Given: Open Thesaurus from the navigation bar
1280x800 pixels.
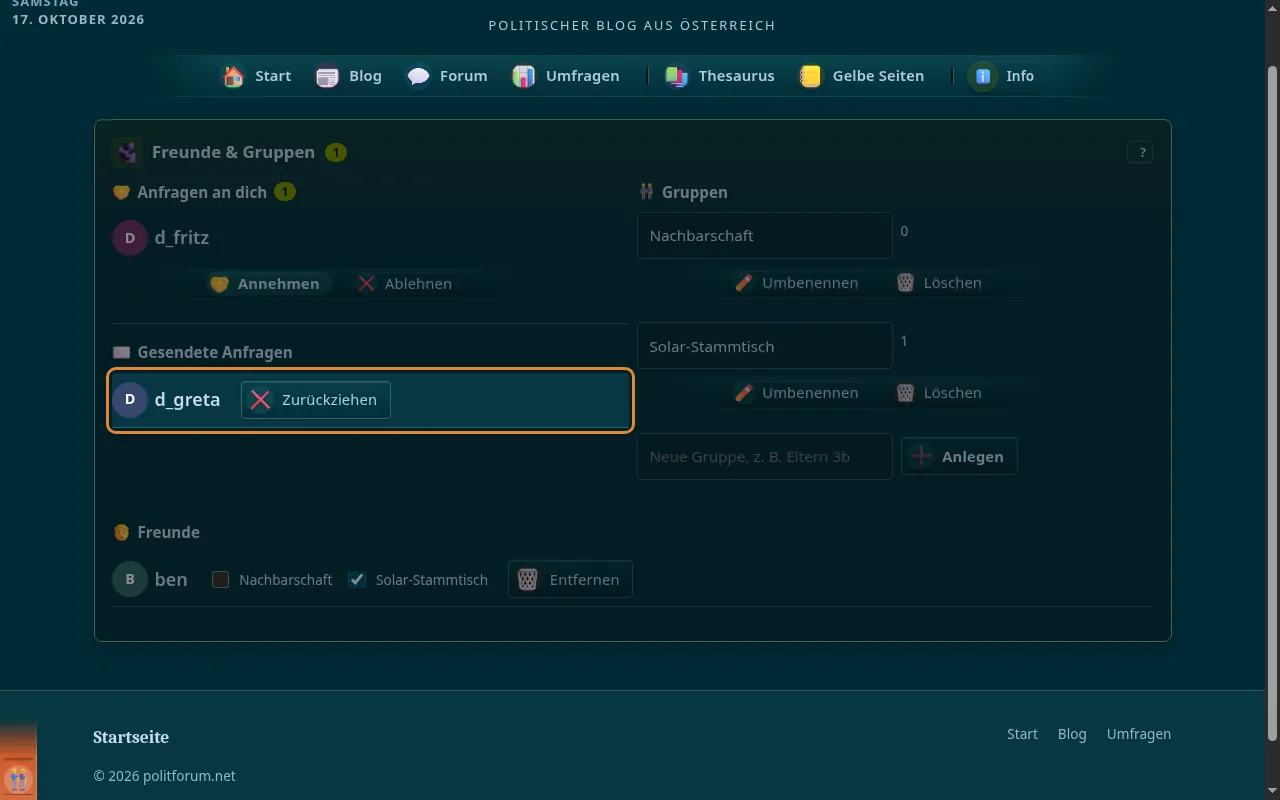Looking at the screenshot, I should [720, 76].
